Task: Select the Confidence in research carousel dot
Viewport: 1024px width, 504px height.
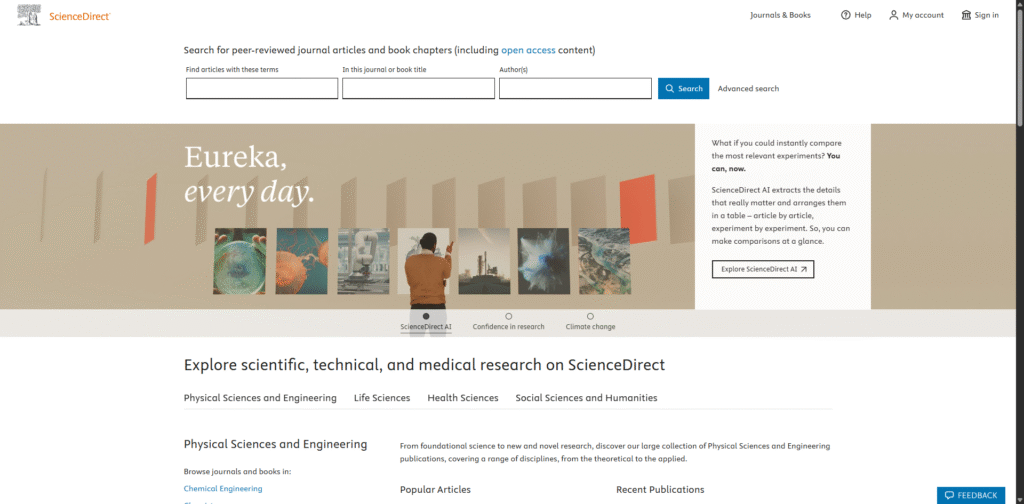Action: (x=508, y=316)
